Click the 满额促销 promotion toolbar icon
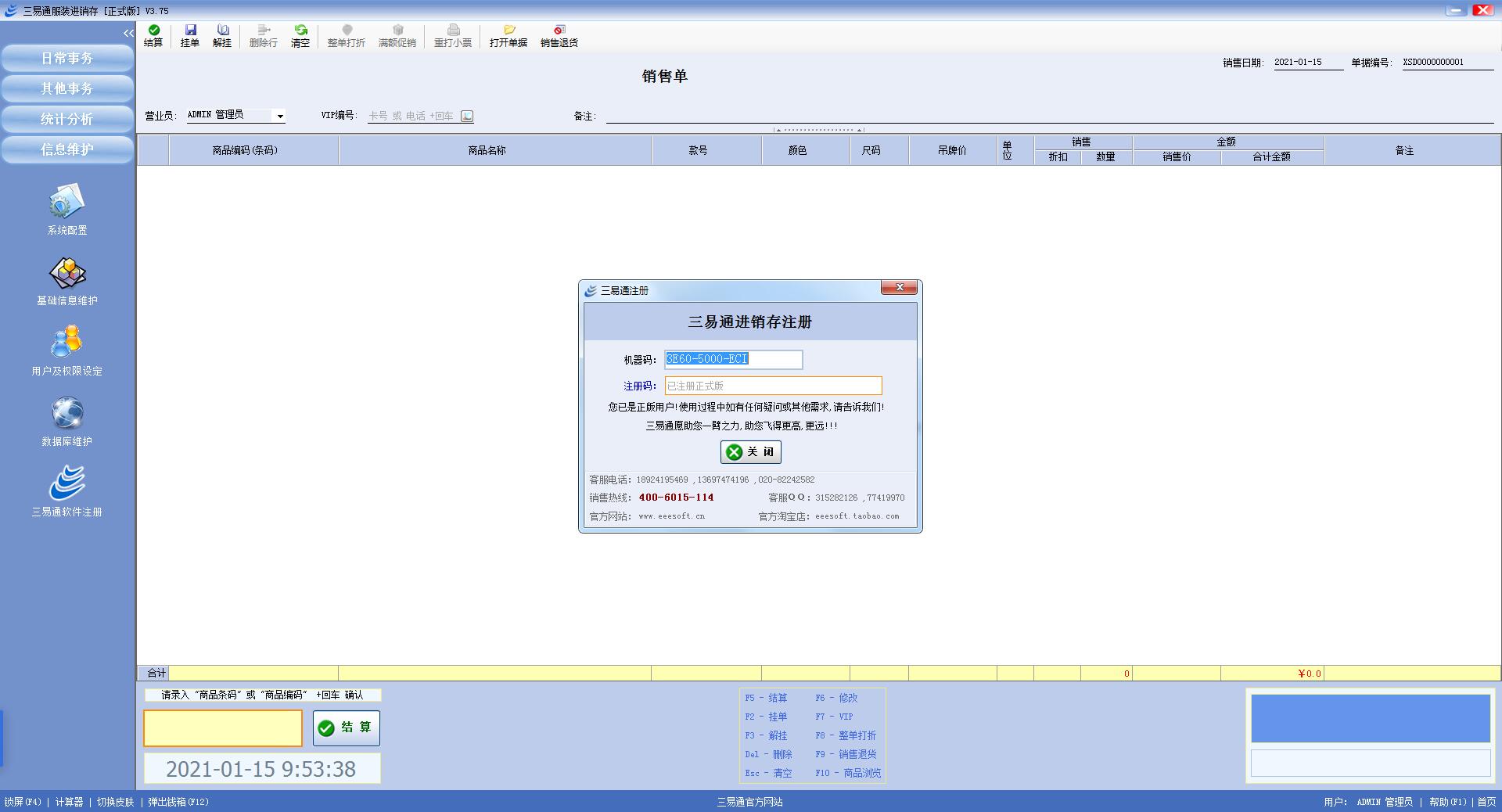This screenshot has height=812, width=1502. [397, 36]
